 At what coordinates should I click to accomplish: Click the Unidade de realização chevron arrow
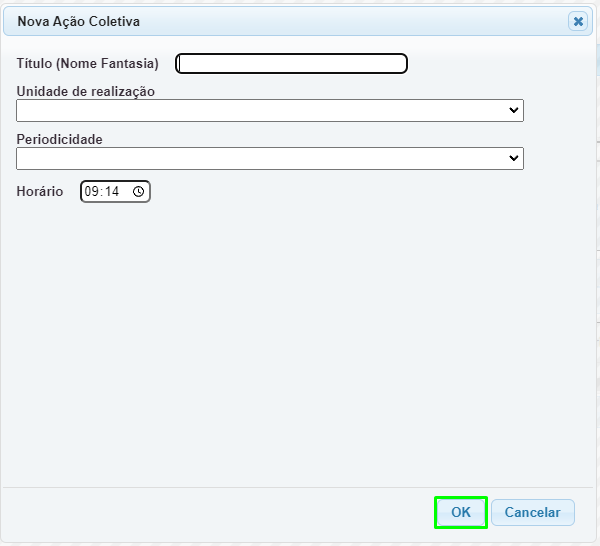click(514, 110)
